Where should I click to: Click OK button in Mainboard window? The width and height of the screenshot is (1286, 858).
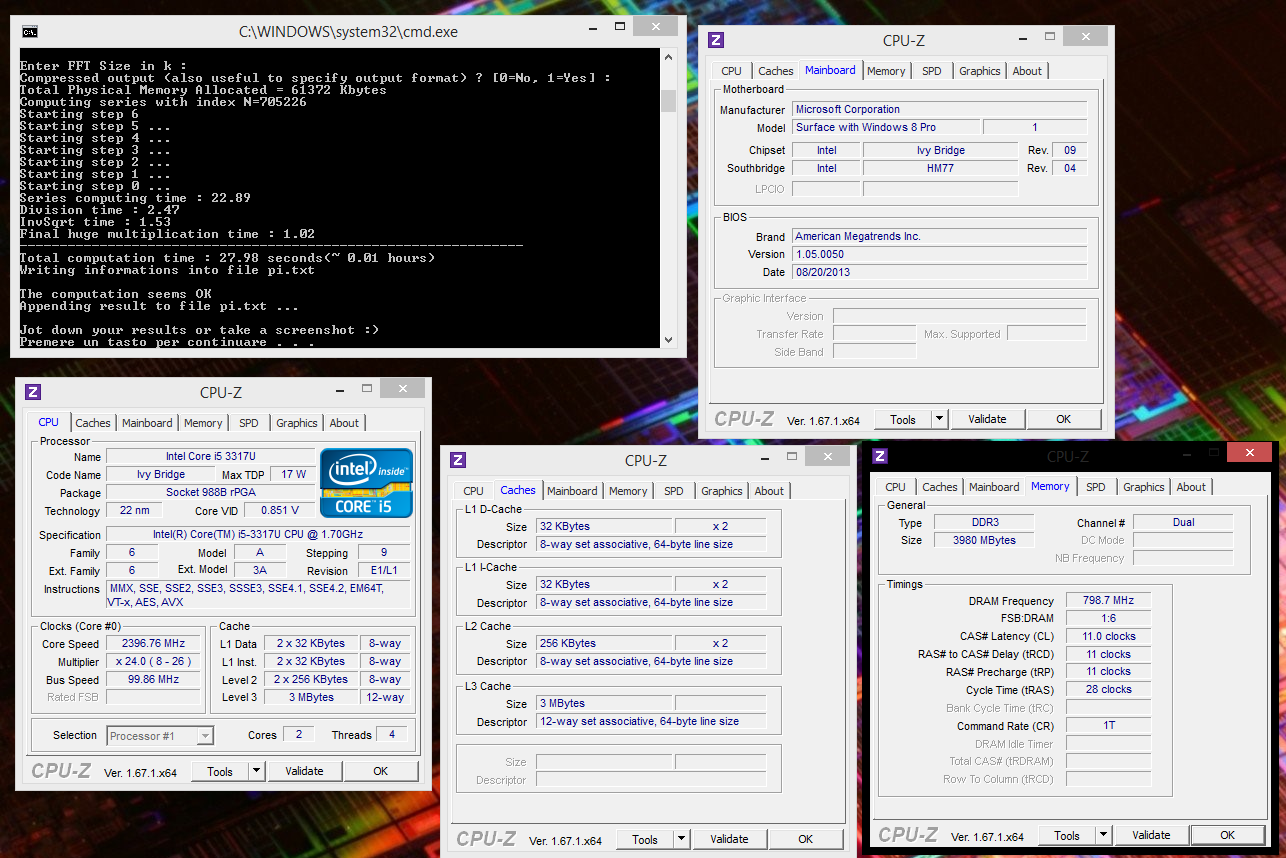pyautogui.click(x=1063, y=419)
